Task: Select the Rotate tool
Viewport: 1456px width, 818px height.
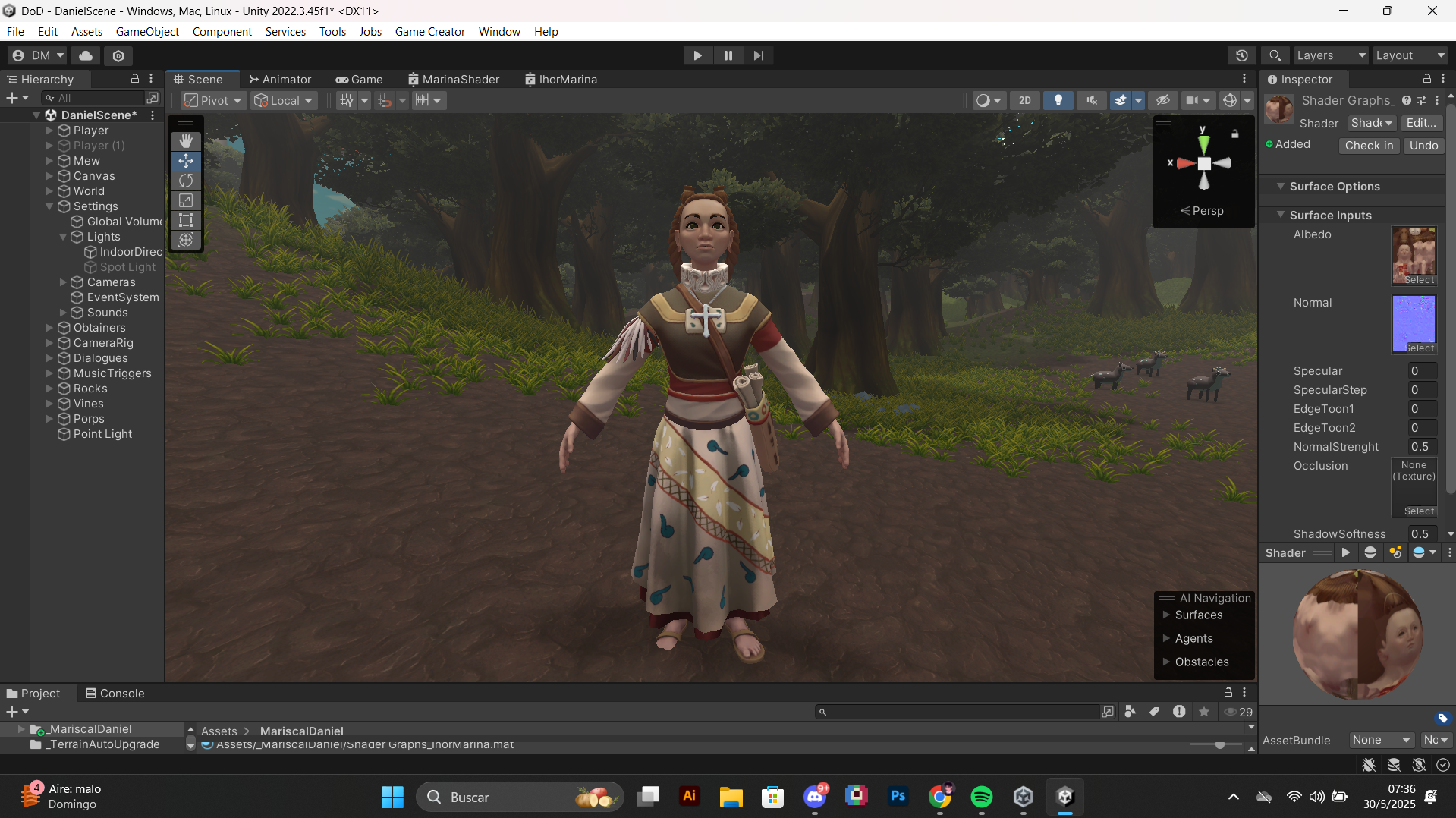Action: 186,181
